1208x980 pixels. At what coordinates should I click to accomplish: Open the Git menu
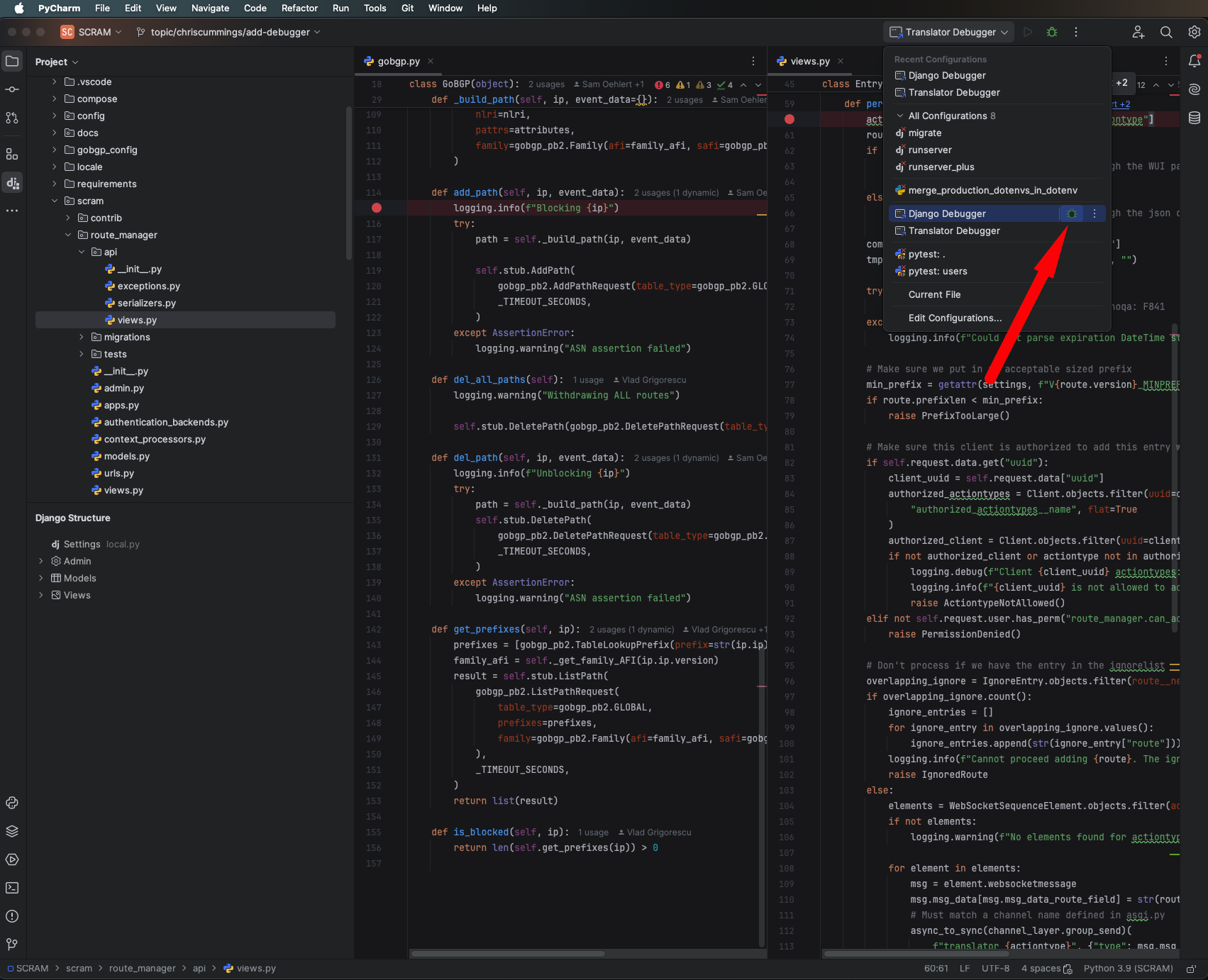pos(407,8)
